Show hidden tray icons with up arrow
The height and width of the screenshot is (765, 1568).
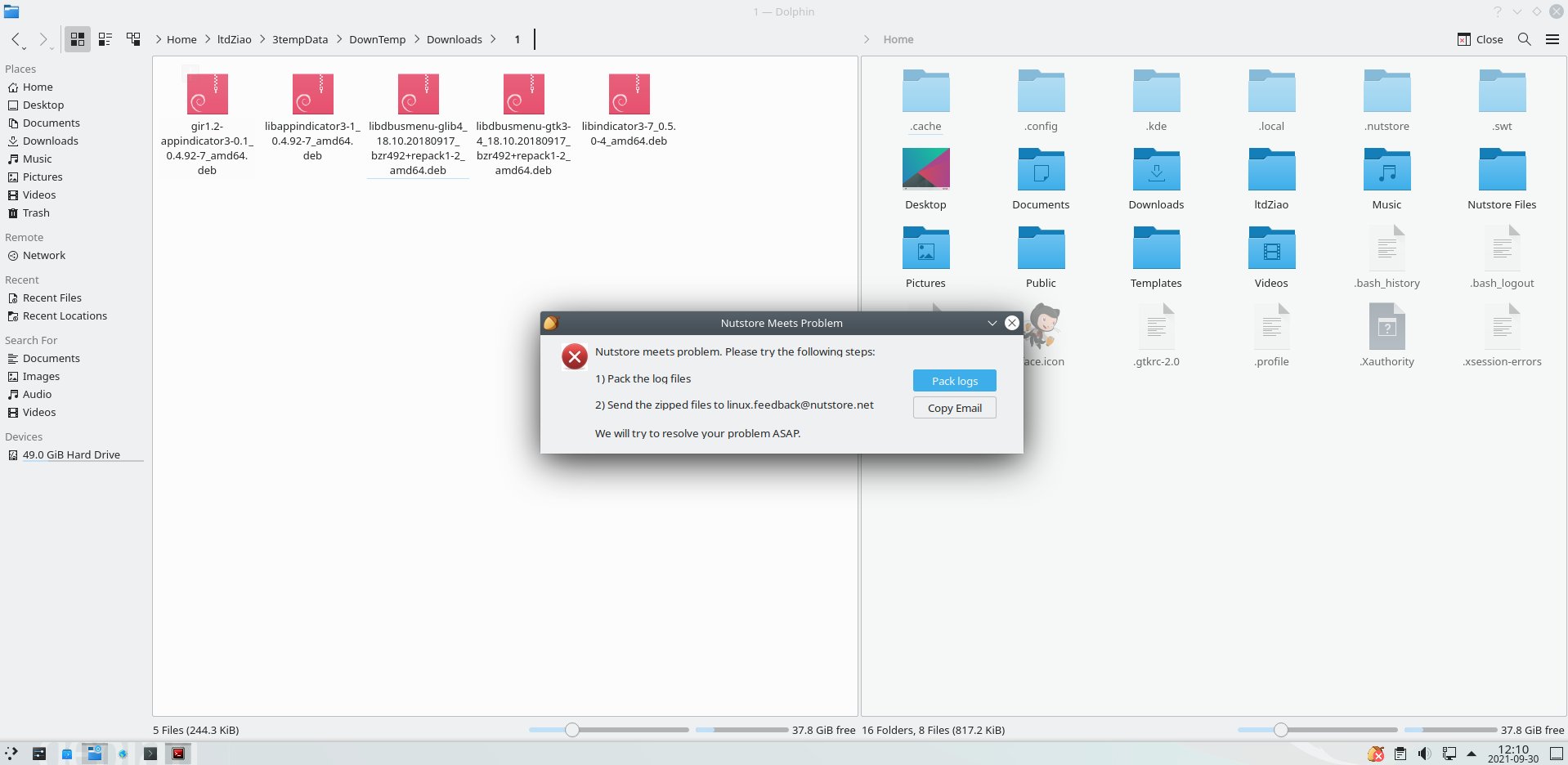[x=1472, y=754]
